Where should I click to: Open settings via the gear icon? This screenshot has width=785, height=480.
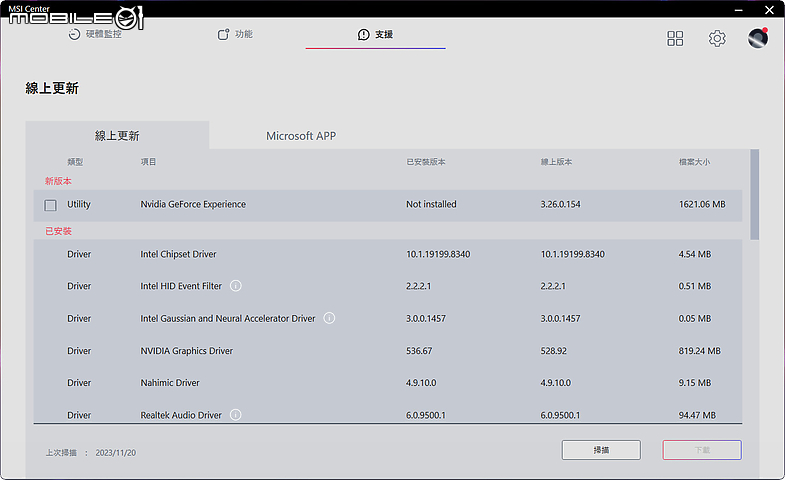[x=717, y=39]
